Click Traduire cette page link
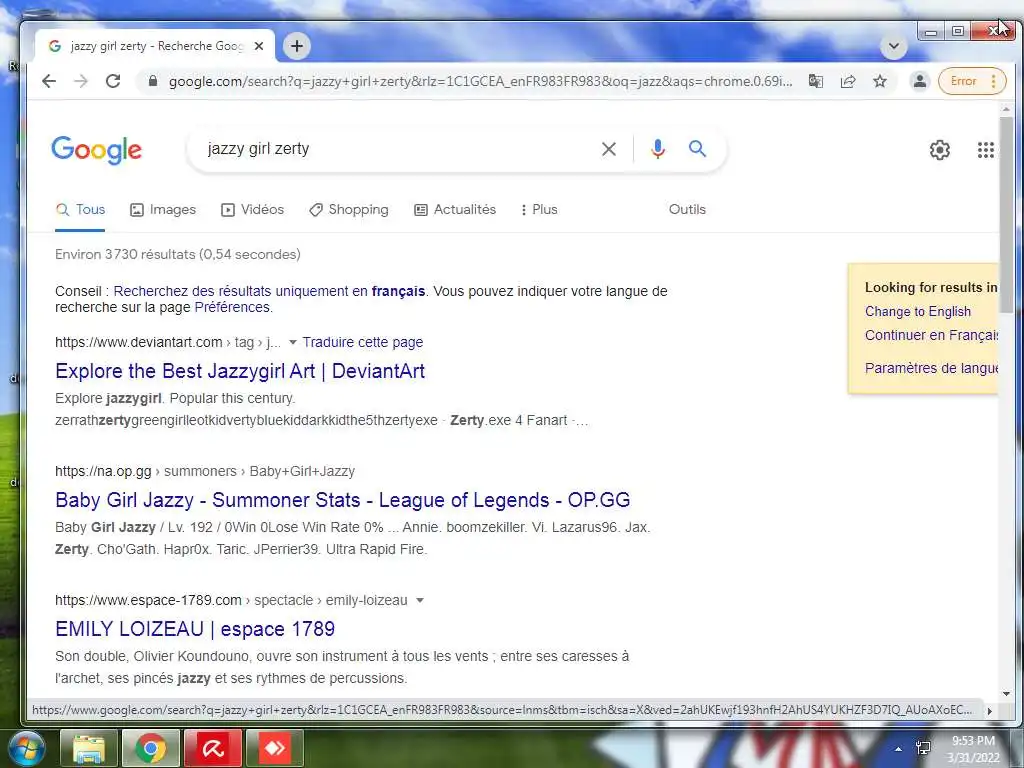This screenshot has width=1024, height=768. 362,342
